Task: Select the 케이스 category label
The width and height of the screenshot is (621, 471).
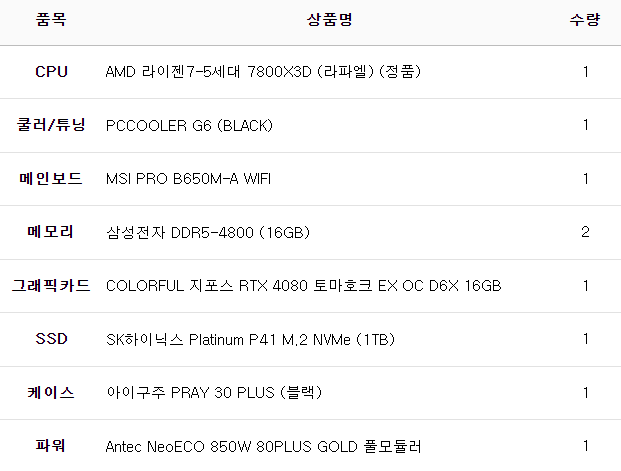Action: (51, 393)
